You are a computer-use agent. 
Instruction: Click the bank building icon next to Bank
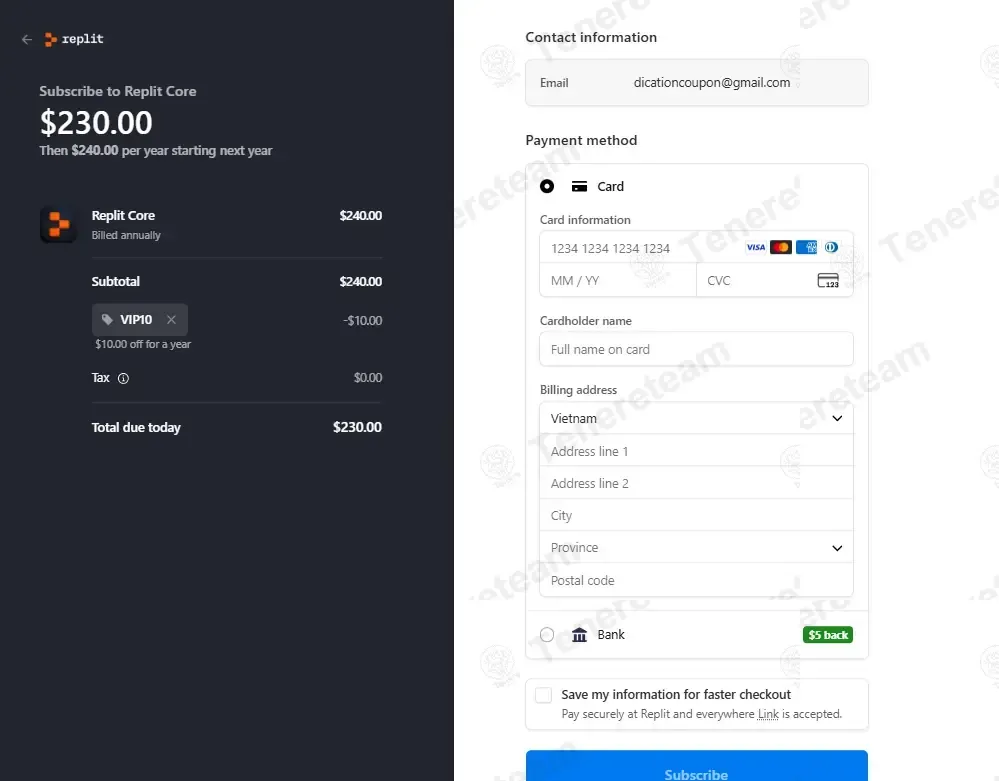tap(579, 634)
